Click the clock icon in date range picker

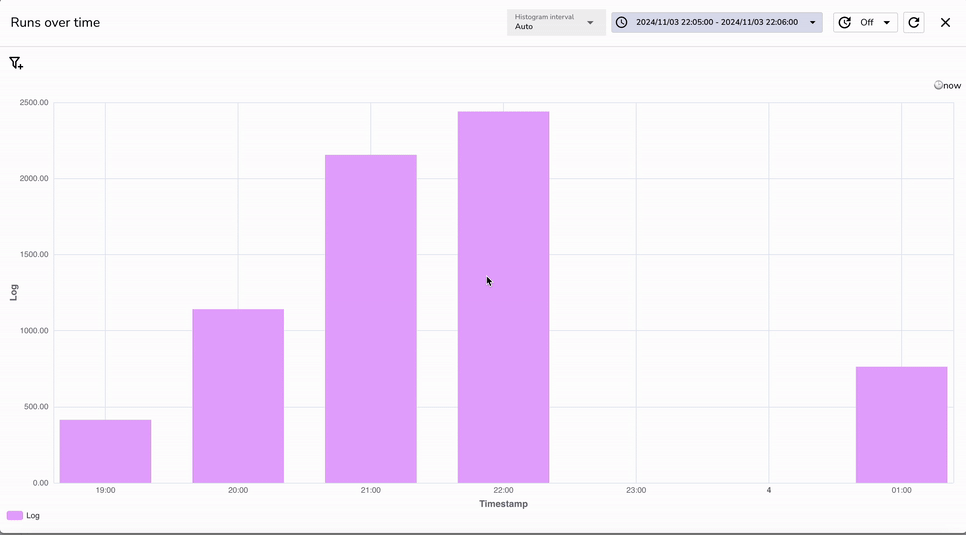tap(622, 22)
